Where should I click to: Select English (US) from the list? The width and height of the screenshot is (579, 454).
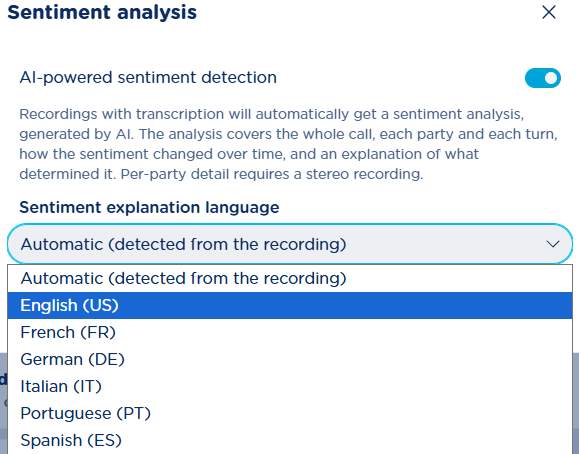(290, 305)
